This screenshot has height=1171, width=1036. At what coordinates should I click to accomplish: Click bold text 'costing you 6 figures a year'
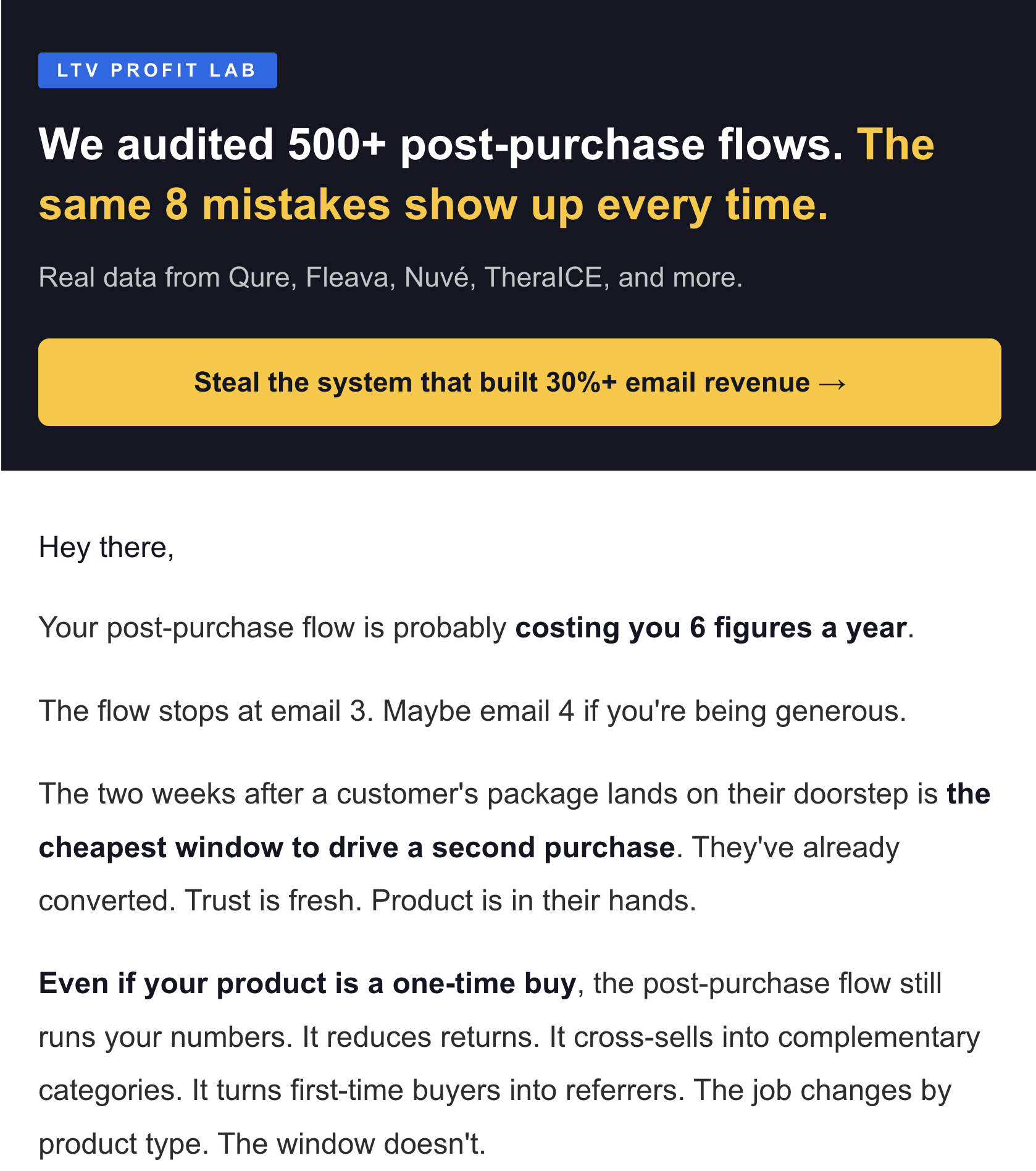coord(711,628)
